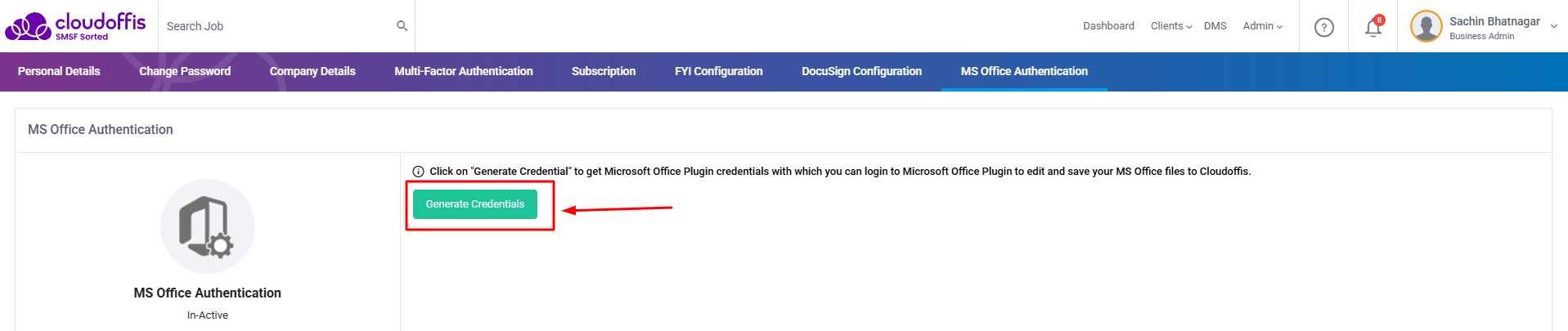Open the Dashboard link
1568x331 pixels.
pyautogui.click(x=1108, y=26)
